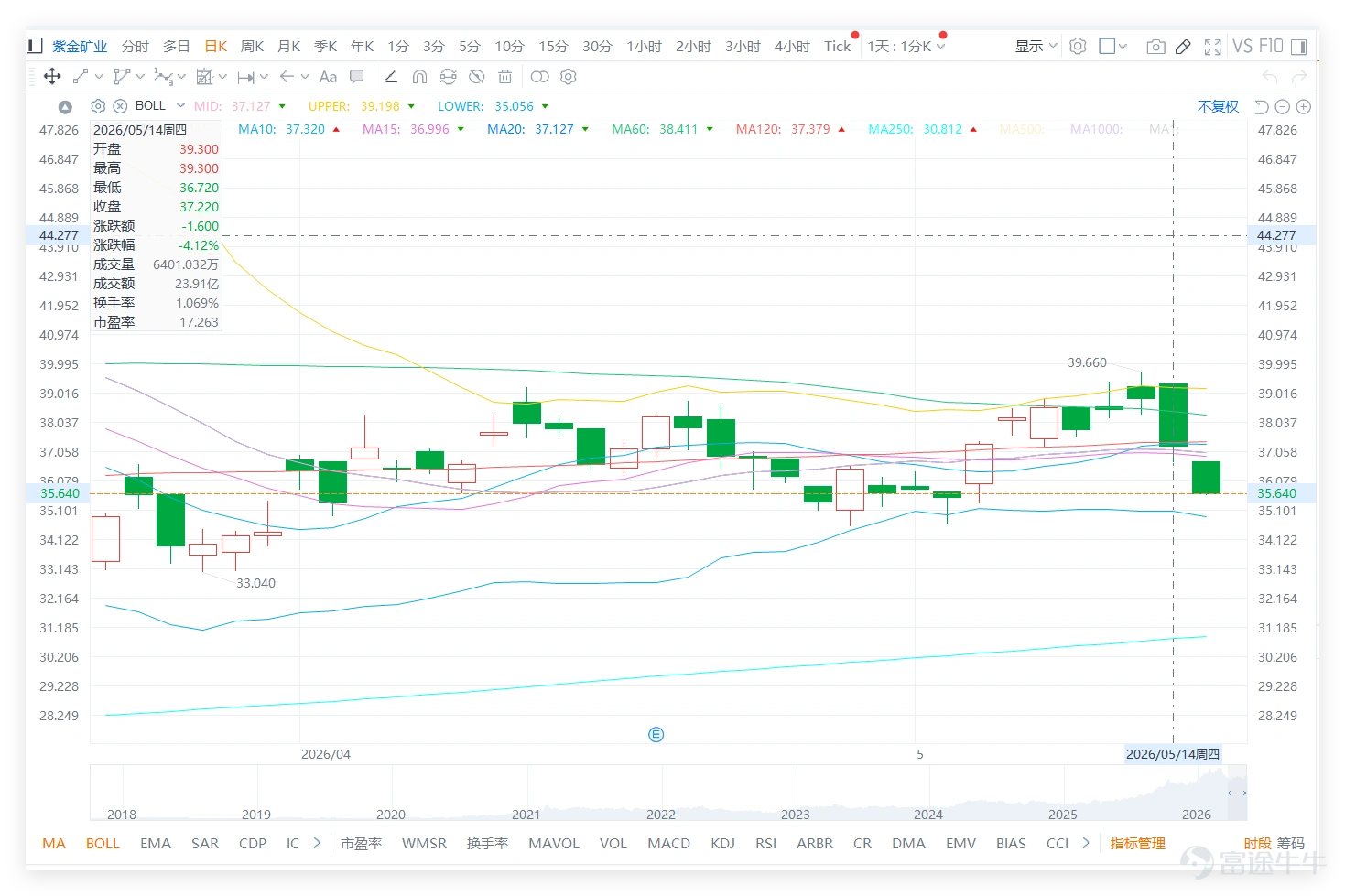Enter fullscreen chart mode
The width and height of the screenshot is (1345, 896).
point(1213,47)
